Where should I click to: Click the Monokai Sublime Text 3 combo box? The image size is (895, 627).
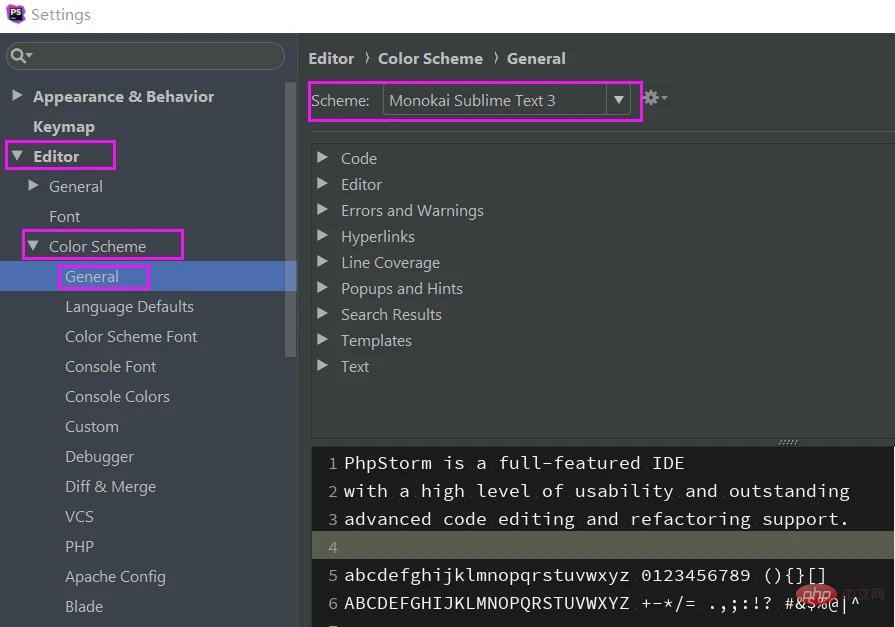[x=506, y=100]
